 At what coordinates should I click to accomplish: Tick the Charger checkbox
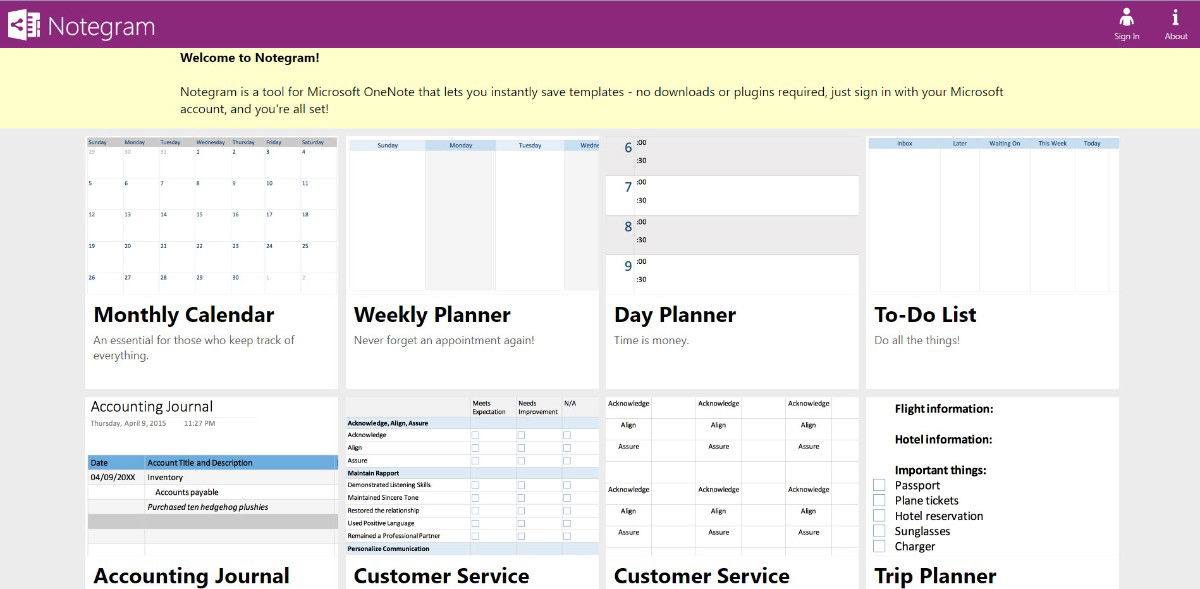coord(879,547)
